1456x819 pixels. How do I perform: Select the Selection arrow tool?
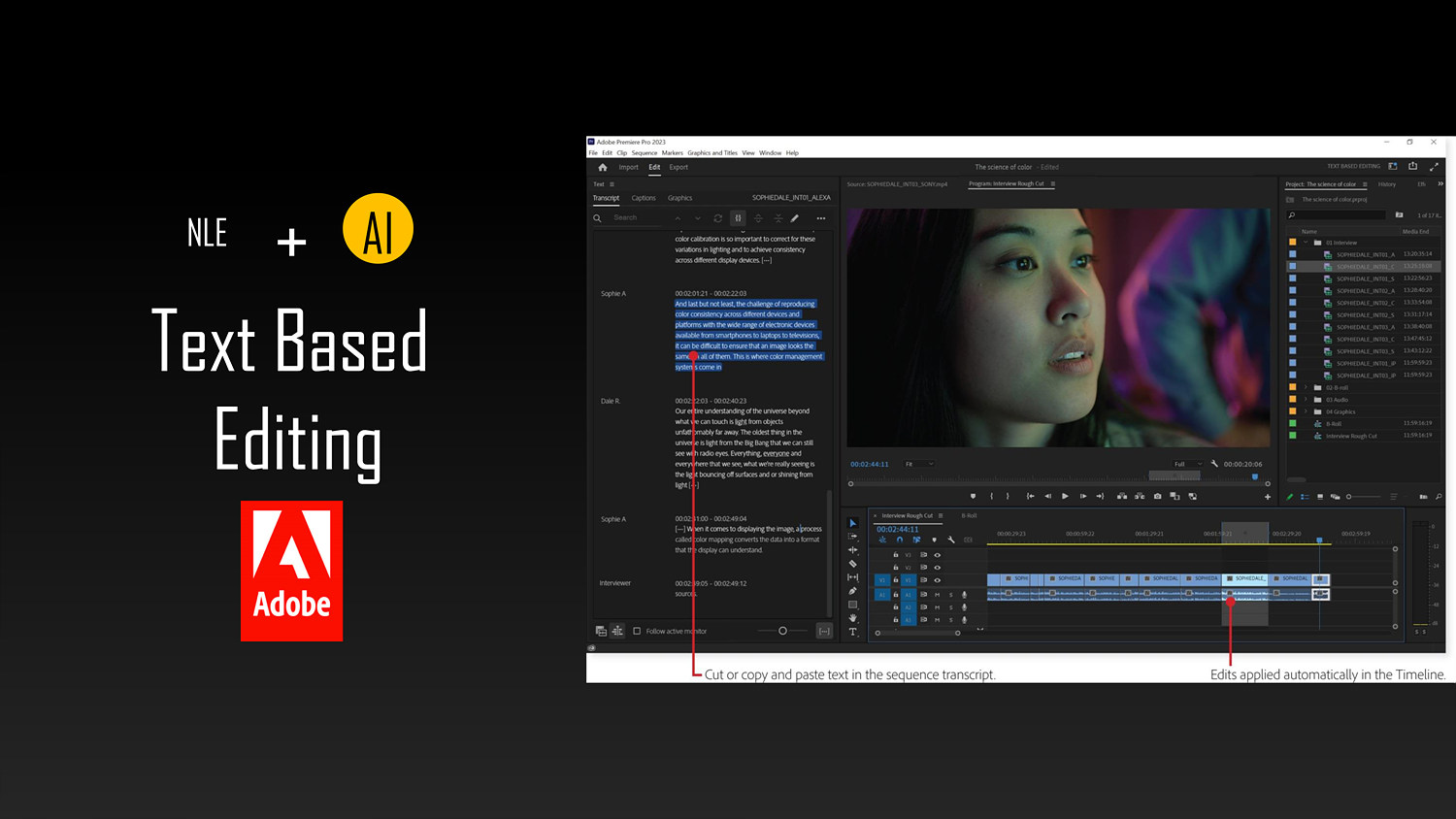853,523
